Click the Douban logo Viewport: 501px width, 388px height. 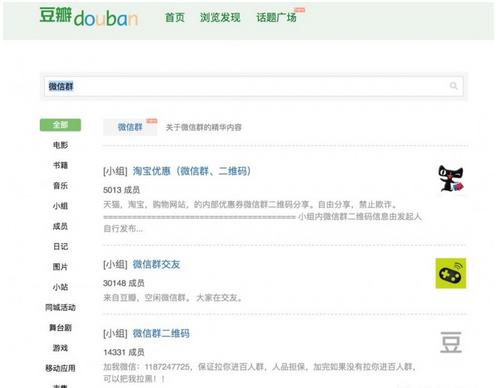tap(89, 17)
